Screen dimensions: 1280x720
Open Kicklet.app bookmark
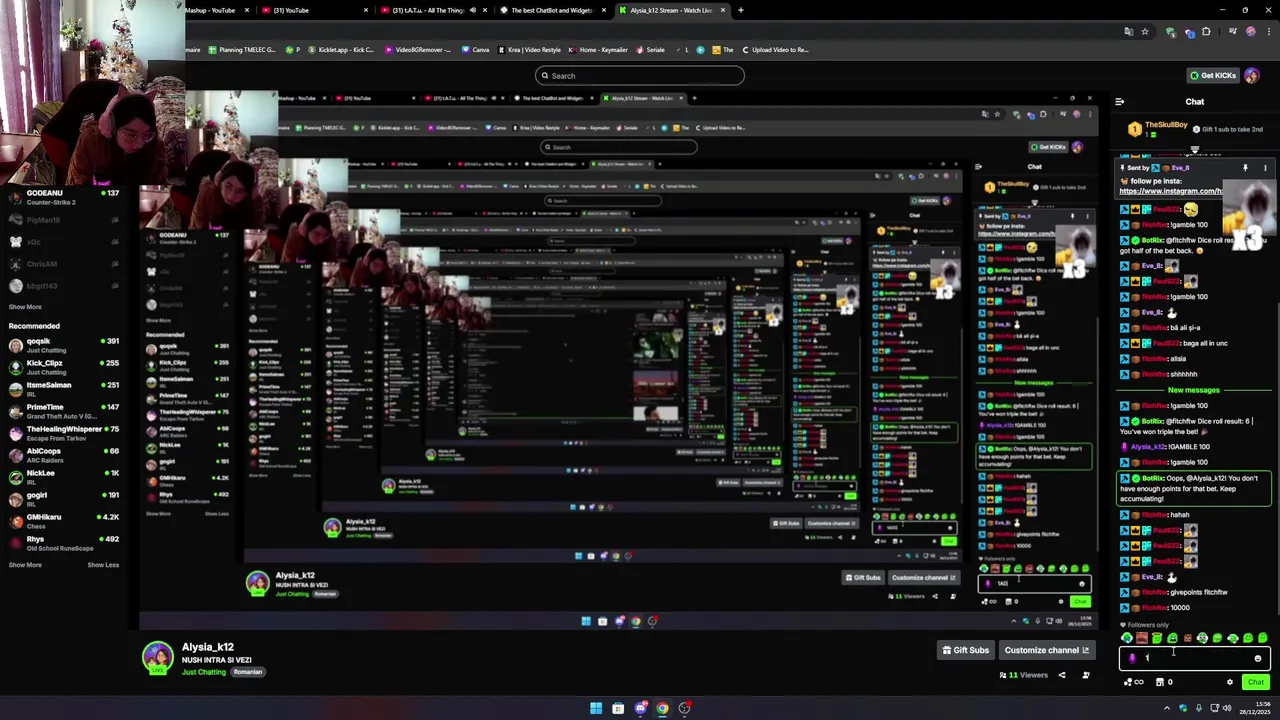[341, 50]
